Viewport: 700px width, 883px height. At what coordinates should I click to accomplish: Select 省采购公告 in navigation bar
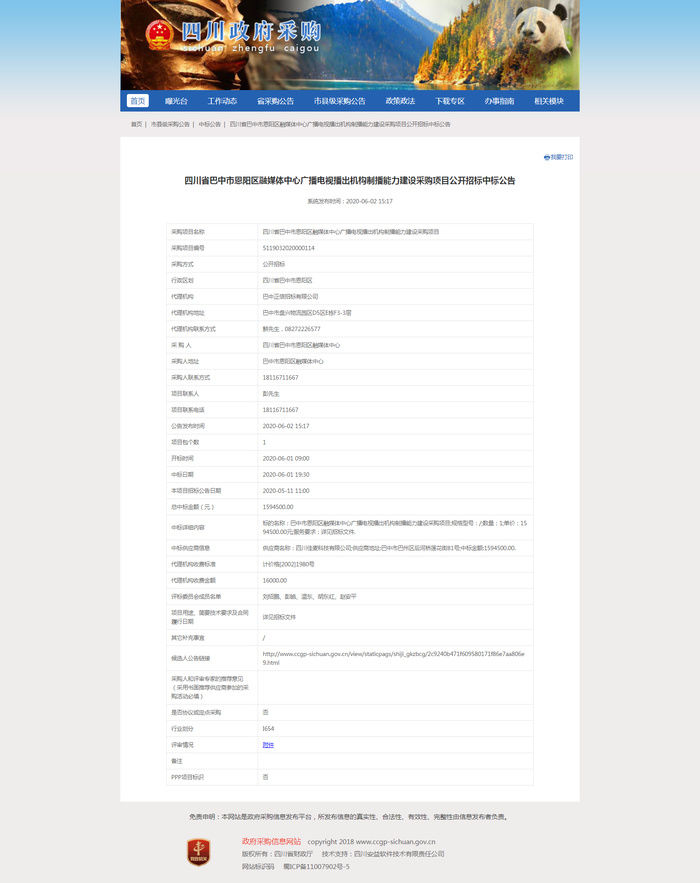(x=275, y=101)
